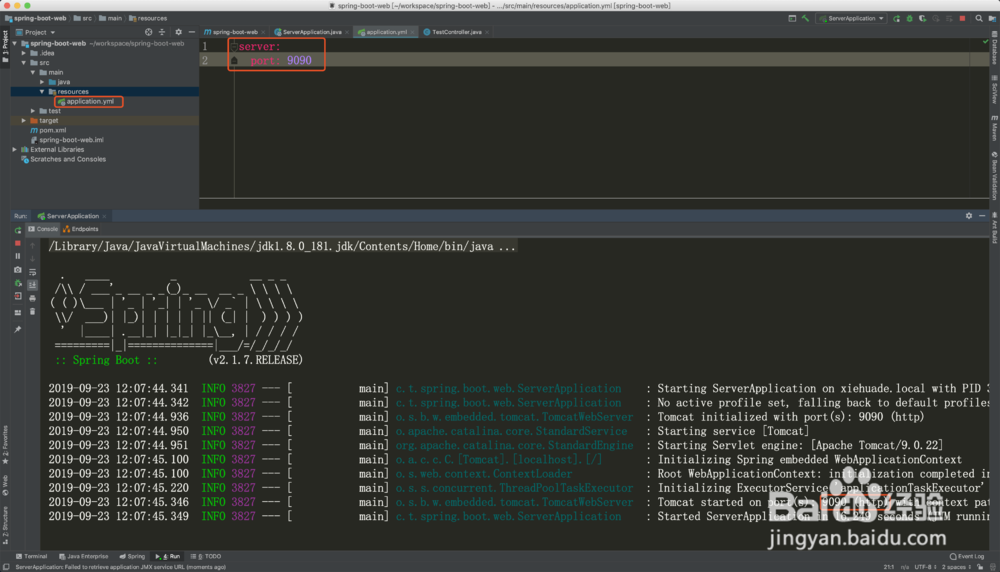Clear the console with the trash icon

pyautogui.click(x=33, y=312)
